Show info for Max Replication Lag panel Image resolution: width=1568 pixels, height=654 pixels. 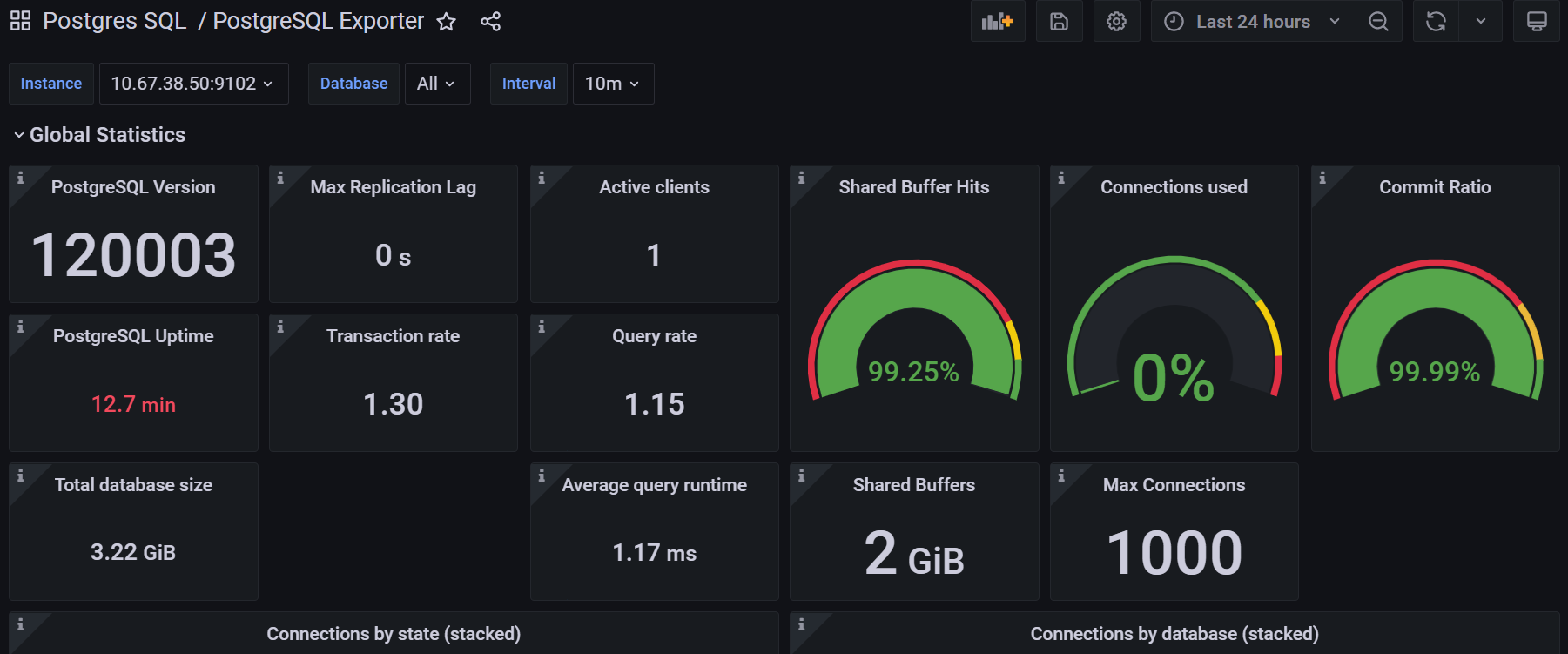pyautogui.click(x=280, y=178)
